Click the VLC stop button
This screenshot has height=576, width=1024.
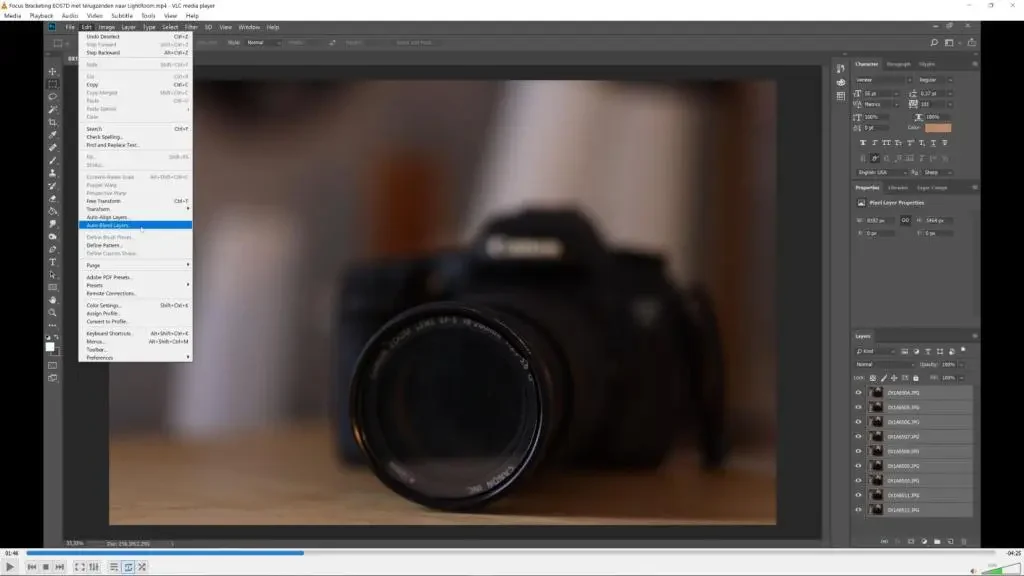click(46, 567)
